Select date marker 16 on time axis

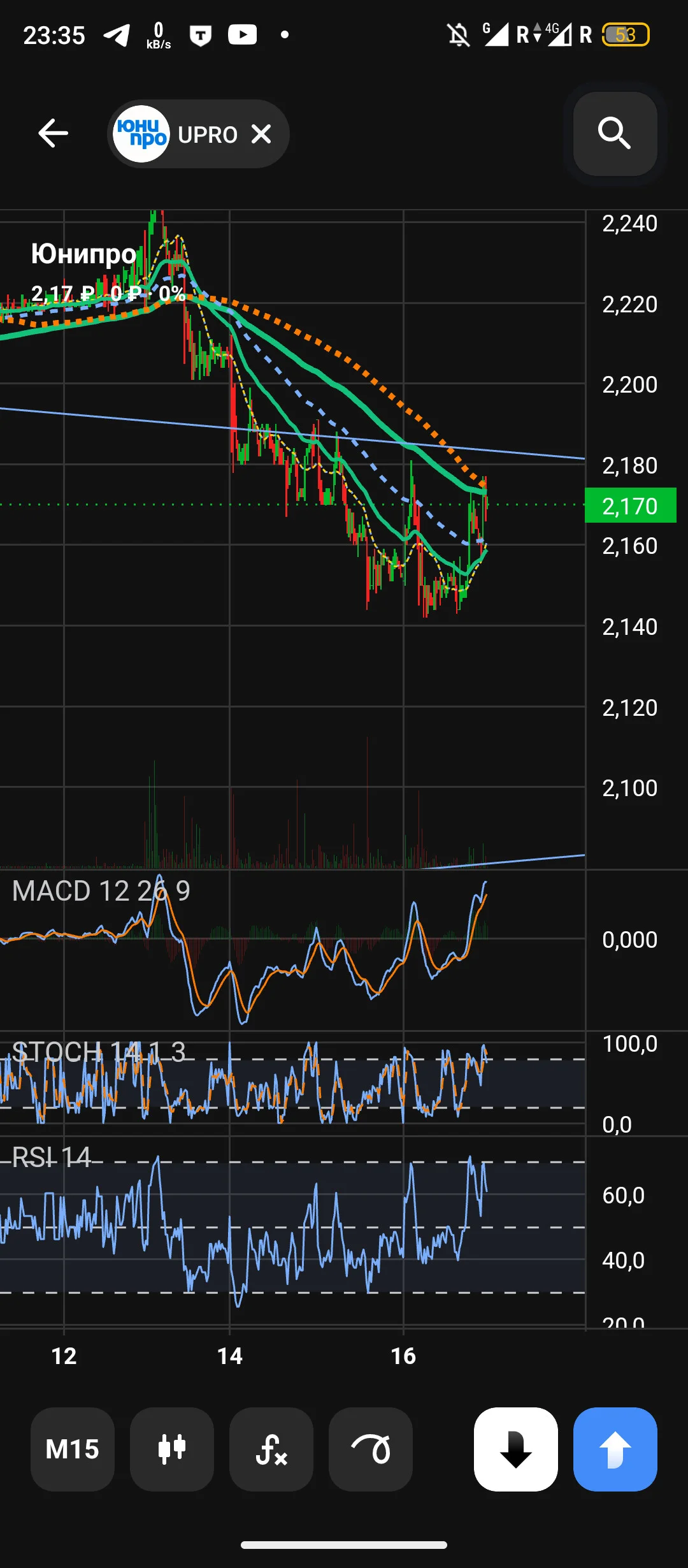coord(403,1356)
